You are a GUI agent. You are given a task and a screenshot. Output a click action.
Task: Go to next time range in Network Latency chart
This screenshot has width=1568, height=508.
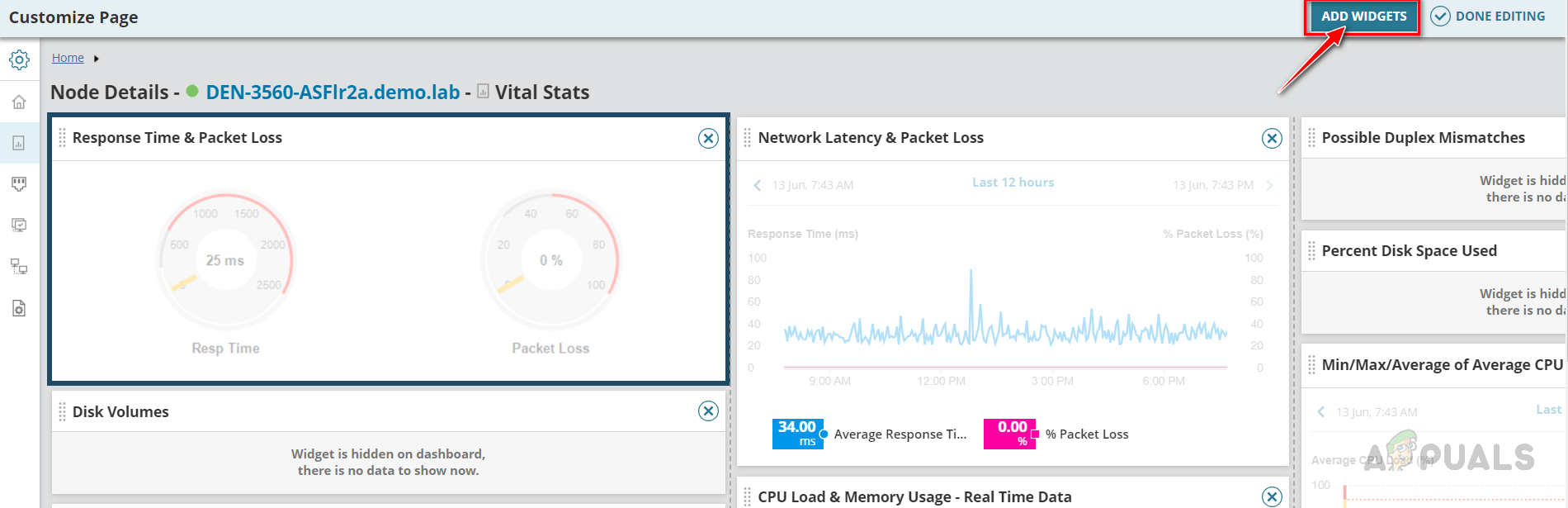tap(1269, 185)
